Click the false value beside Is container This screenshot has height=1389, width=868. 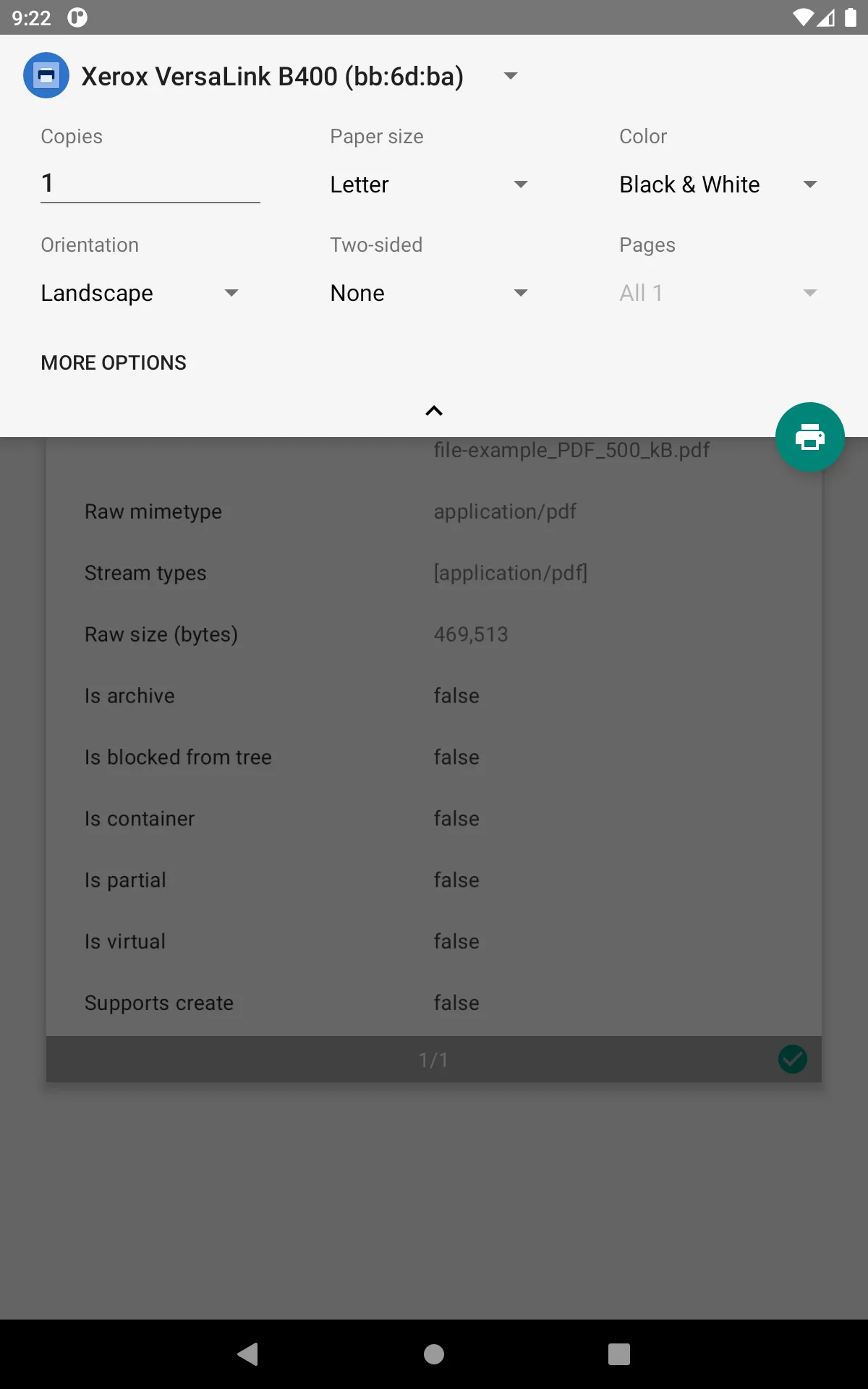(x=456, y=819)
